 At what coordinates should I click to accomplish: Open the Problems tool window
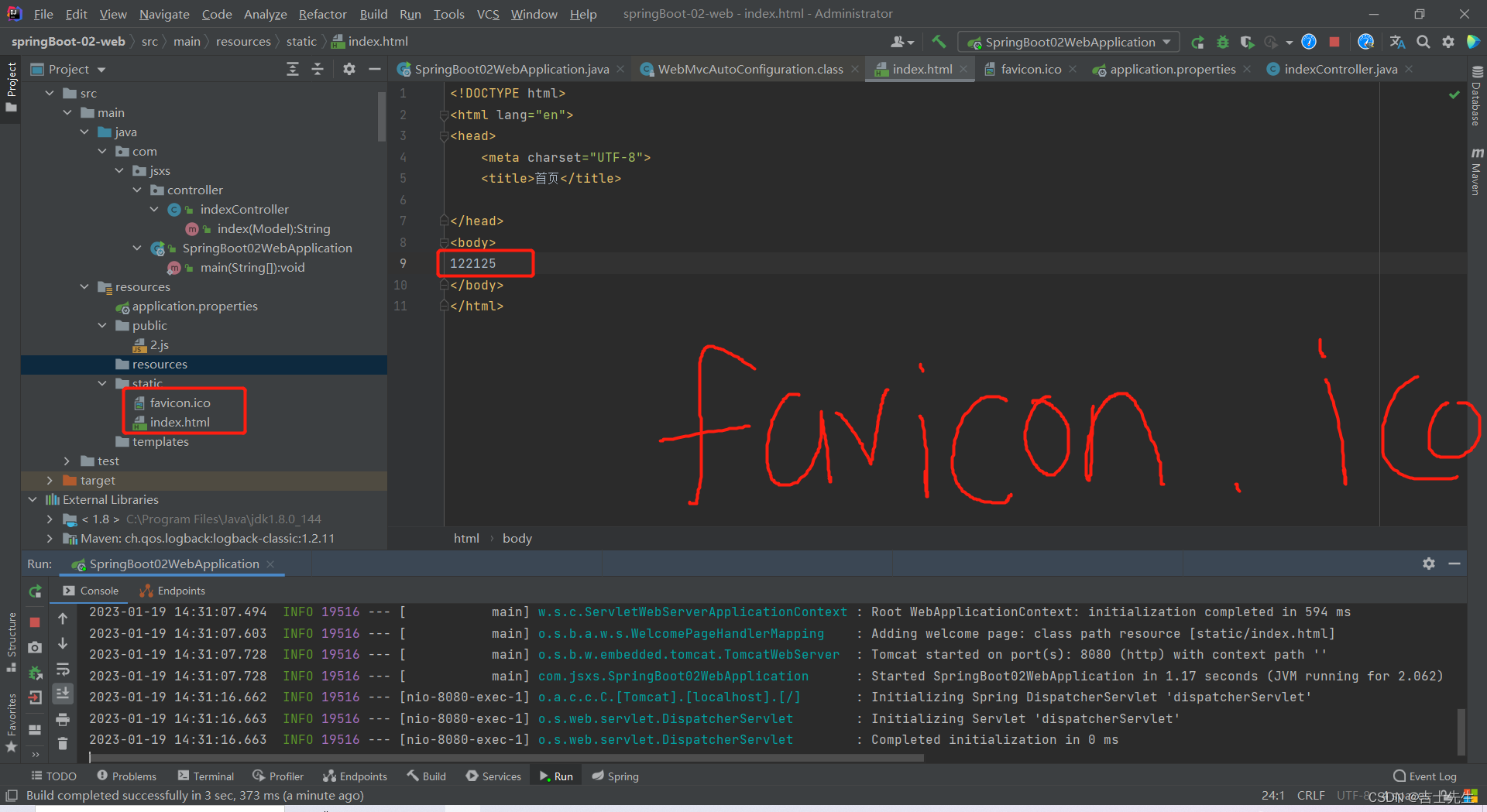tap(126, 776)
